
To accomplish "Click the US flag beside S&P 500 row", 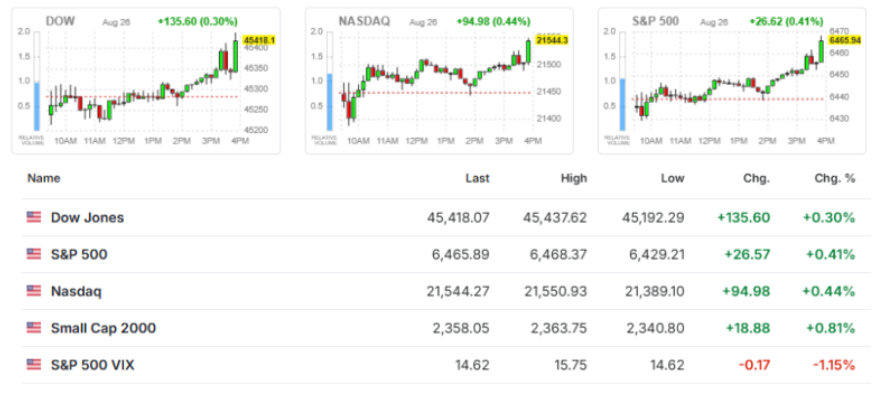I will tap(34, 254).
